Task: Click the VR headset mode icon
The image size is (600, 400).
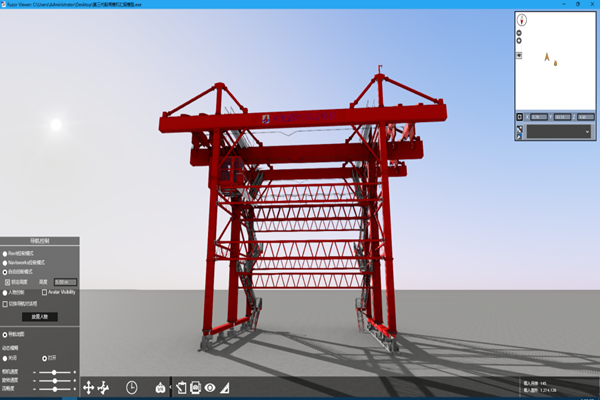Action: tap(160, 387)
